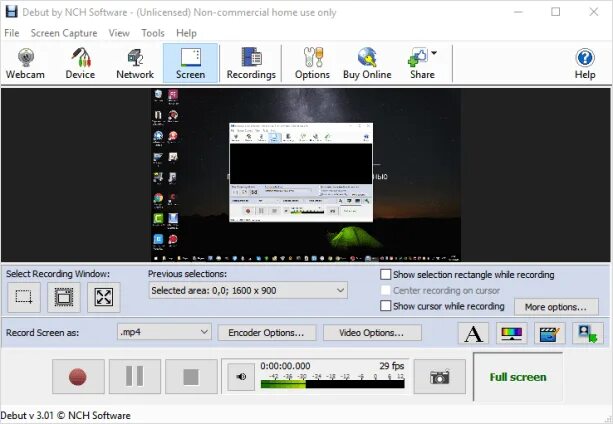Screen dimensions: 613x424
Task: Toggle Show cursor while recording checkbox
Action: pos(385,306)
